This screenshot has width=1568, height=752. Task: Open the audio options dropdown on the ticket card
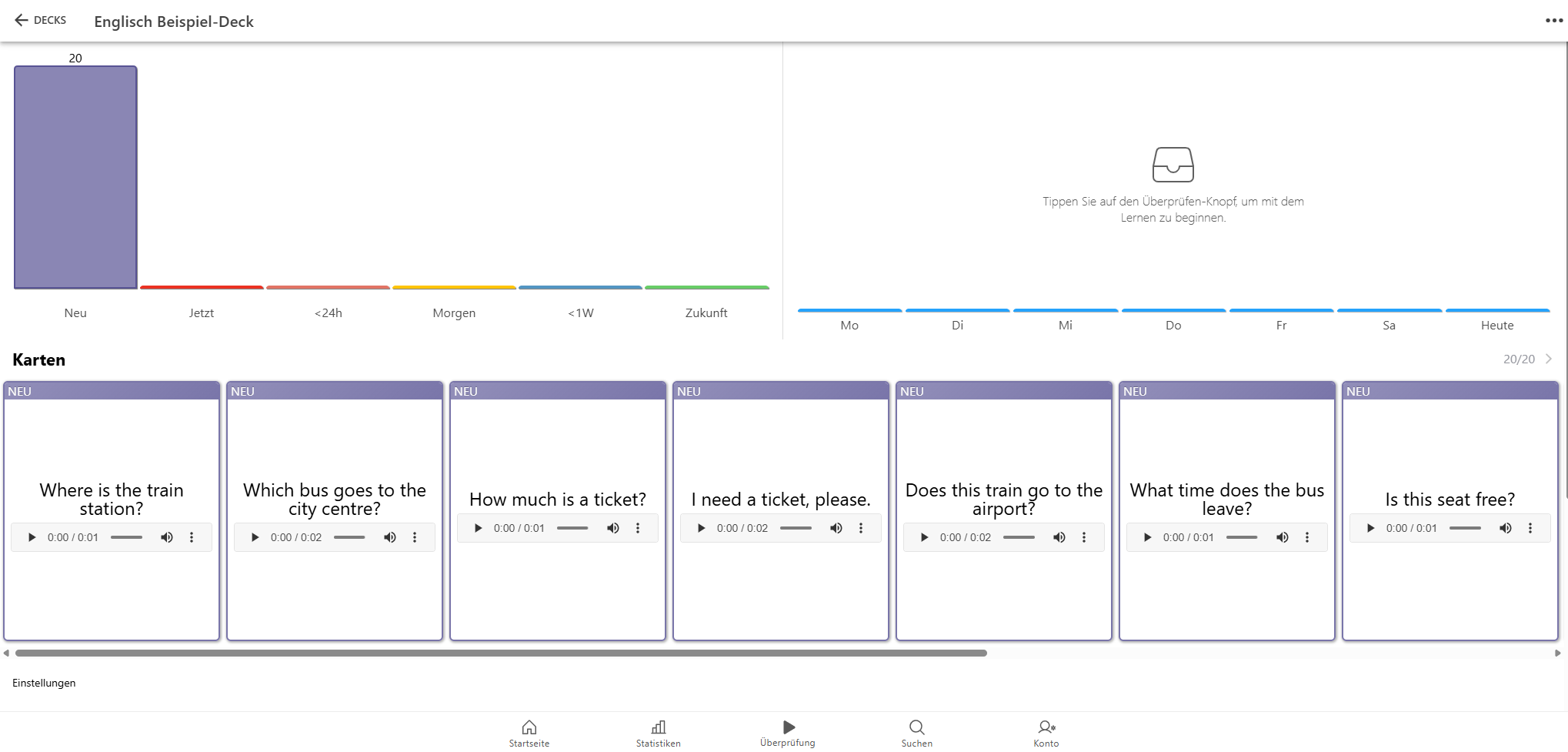(861, 528)
